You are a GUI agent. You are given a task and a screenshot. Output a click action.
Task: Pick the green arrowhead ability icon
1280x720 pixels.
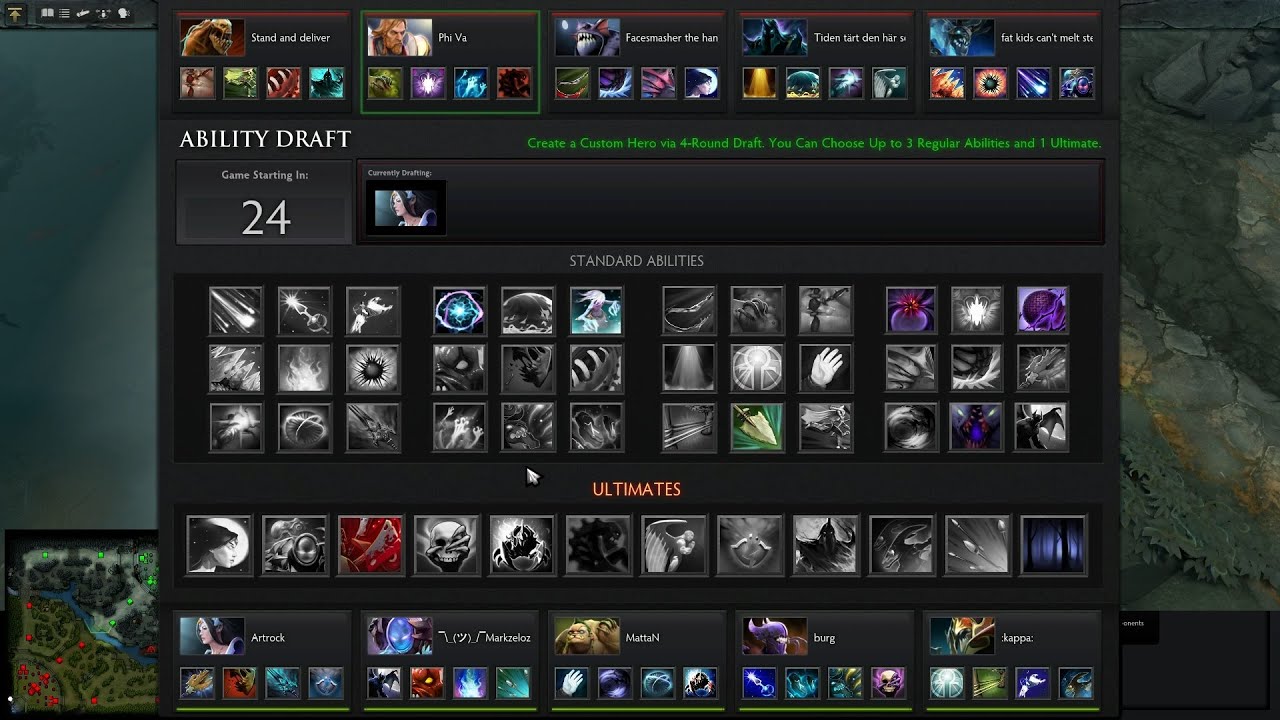[757, 427]
